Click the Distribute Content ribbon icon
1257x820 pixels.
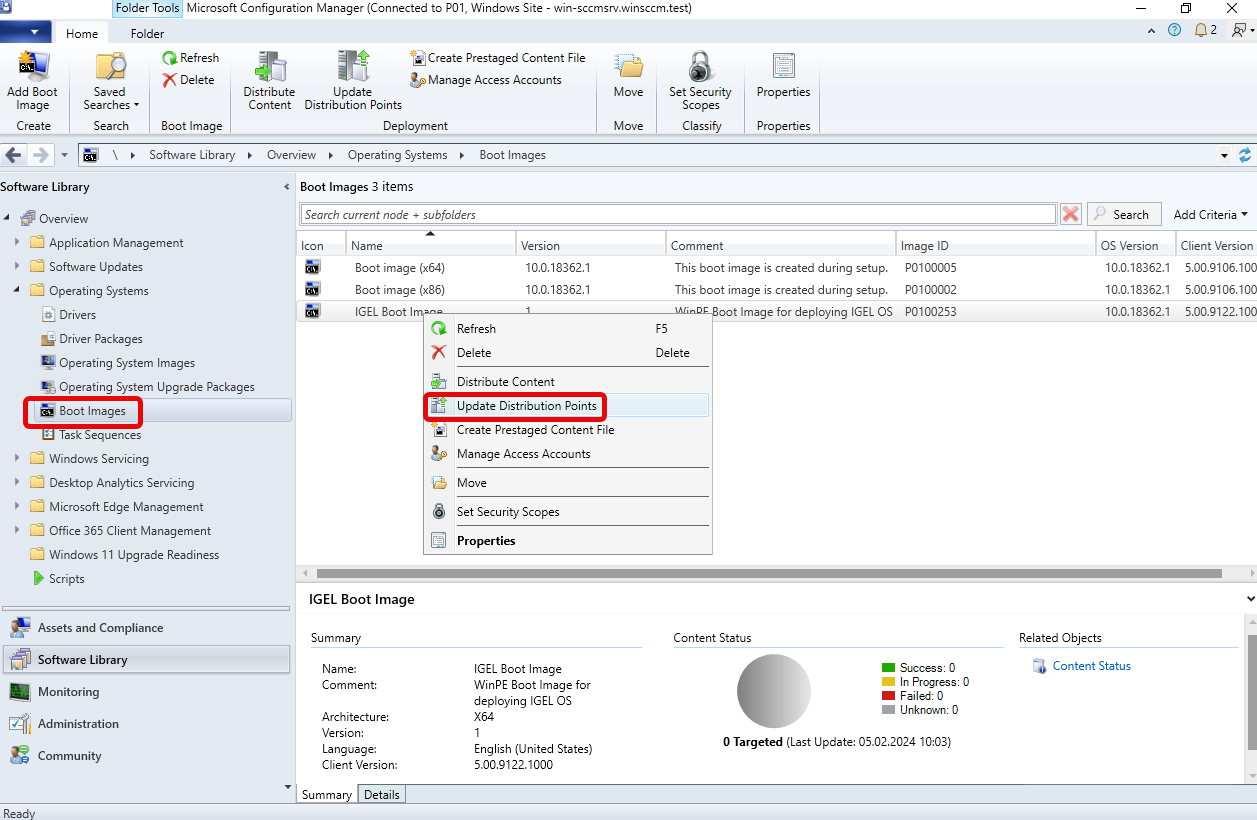269,68
